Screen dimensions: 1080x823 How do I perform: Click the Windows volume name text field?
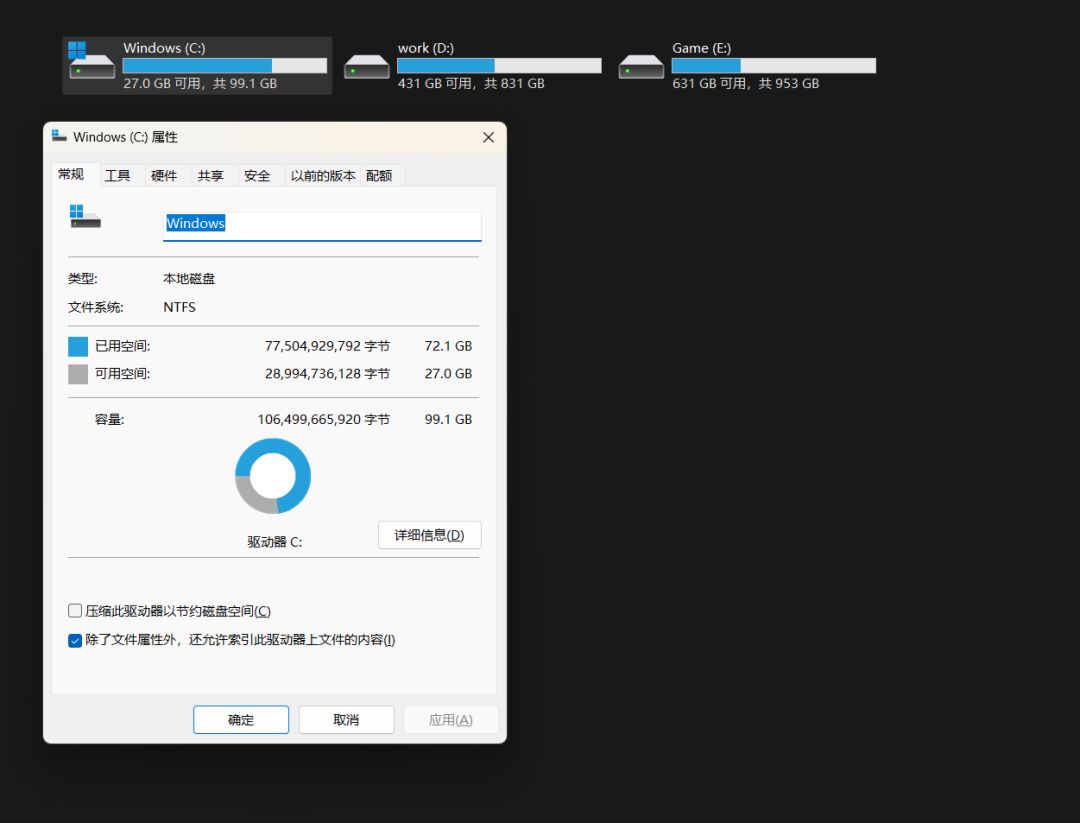[x=322, y=224]
